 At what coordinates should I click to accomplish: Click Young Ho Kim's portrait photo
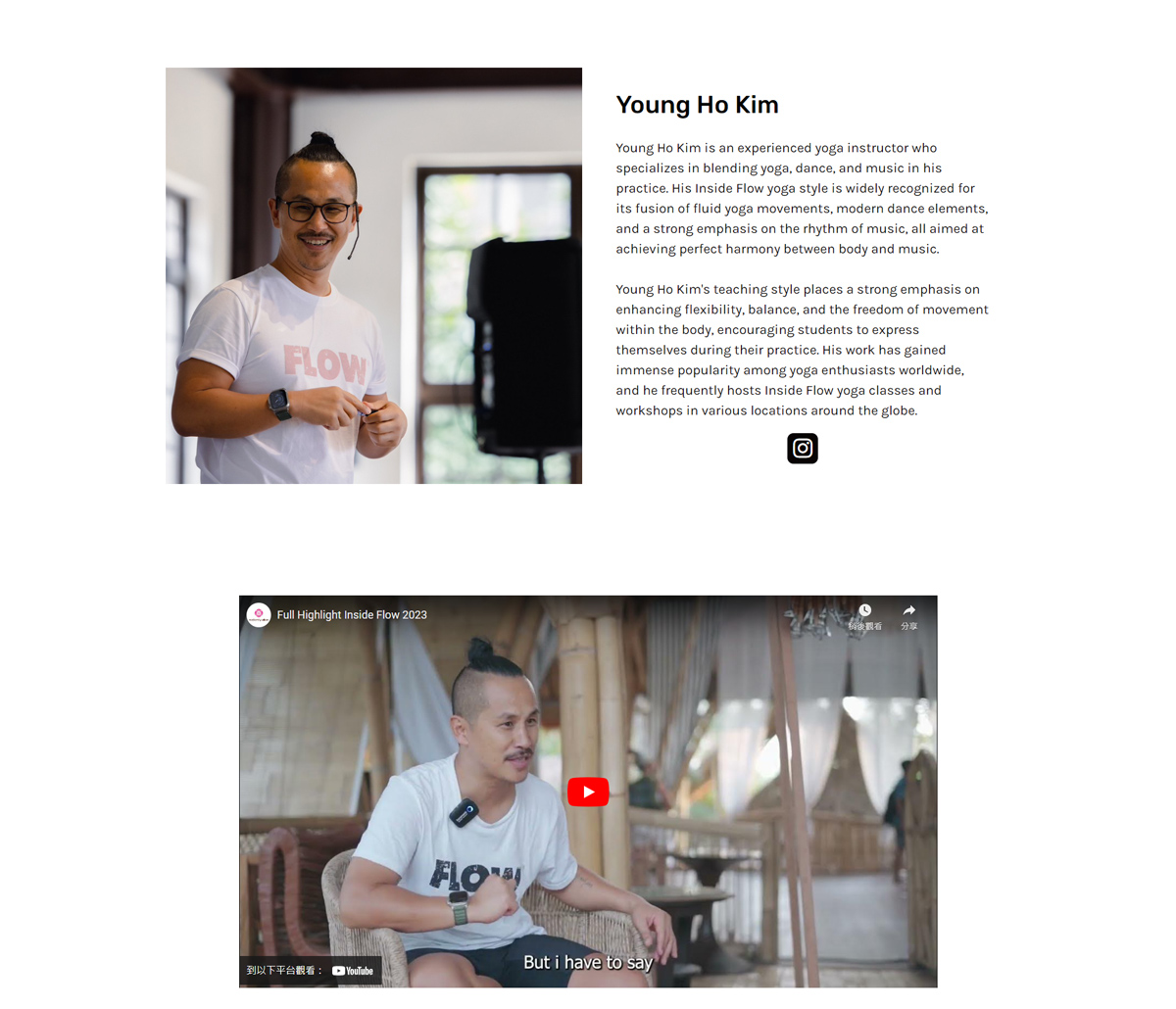click(x=373, y=275)
